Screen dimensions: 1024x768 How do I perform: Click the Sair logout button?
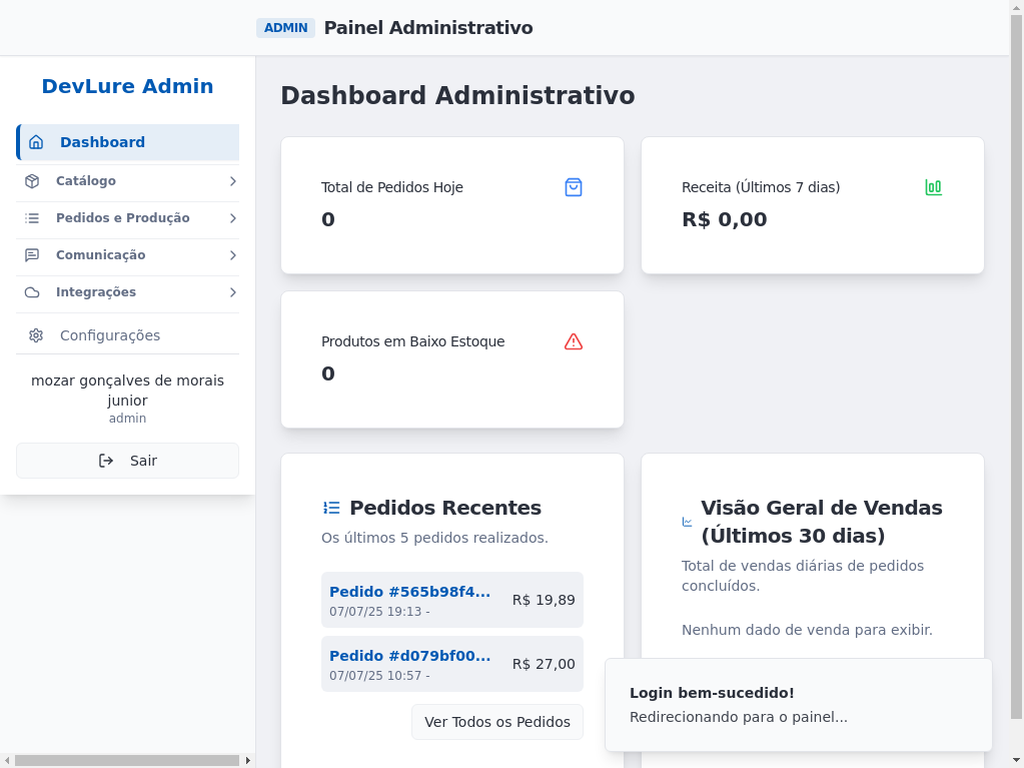point(127,461)
